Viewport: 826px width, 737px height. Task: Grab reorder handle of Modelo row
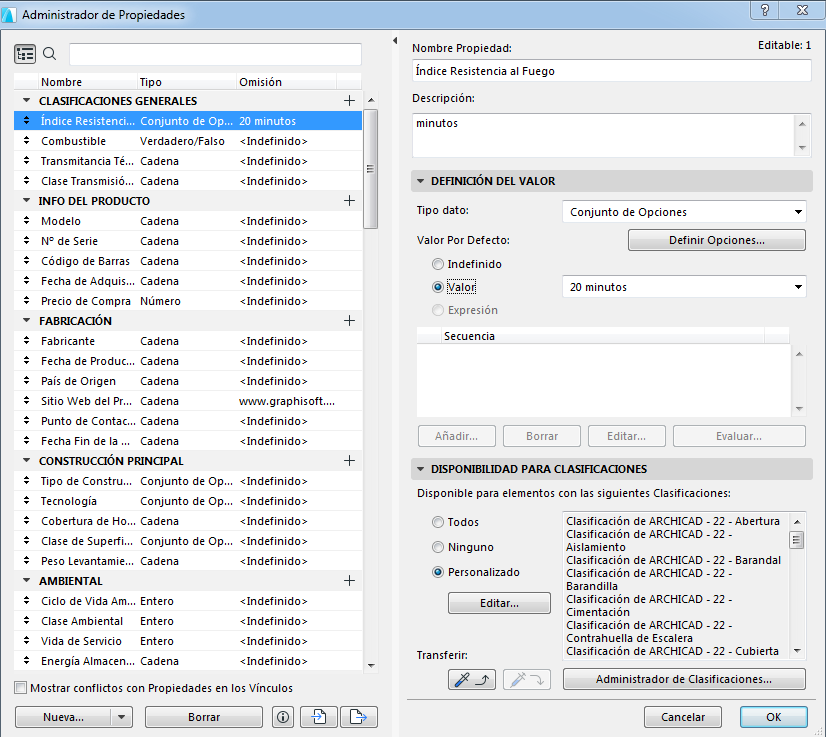point(26,221)
